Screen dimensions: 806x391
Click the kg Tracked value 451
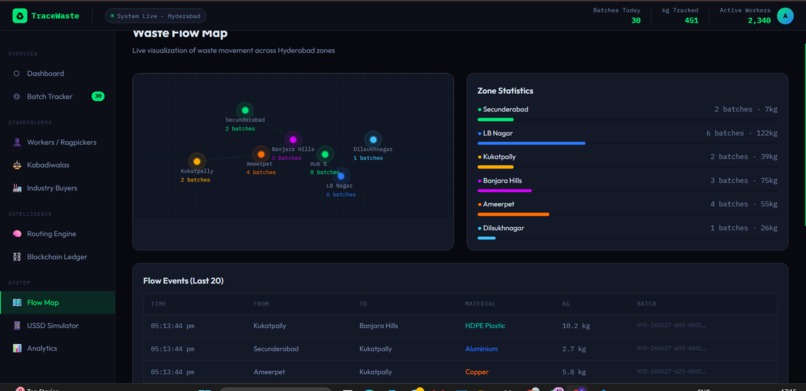point(691,21)
